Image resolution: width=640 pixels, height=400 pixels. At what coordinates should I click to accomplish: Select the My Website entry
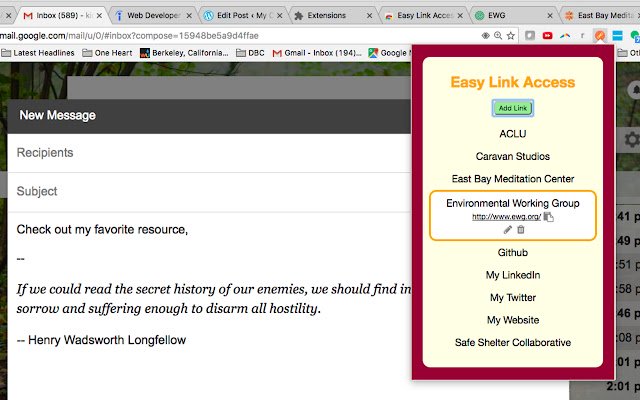coord(513,320)
